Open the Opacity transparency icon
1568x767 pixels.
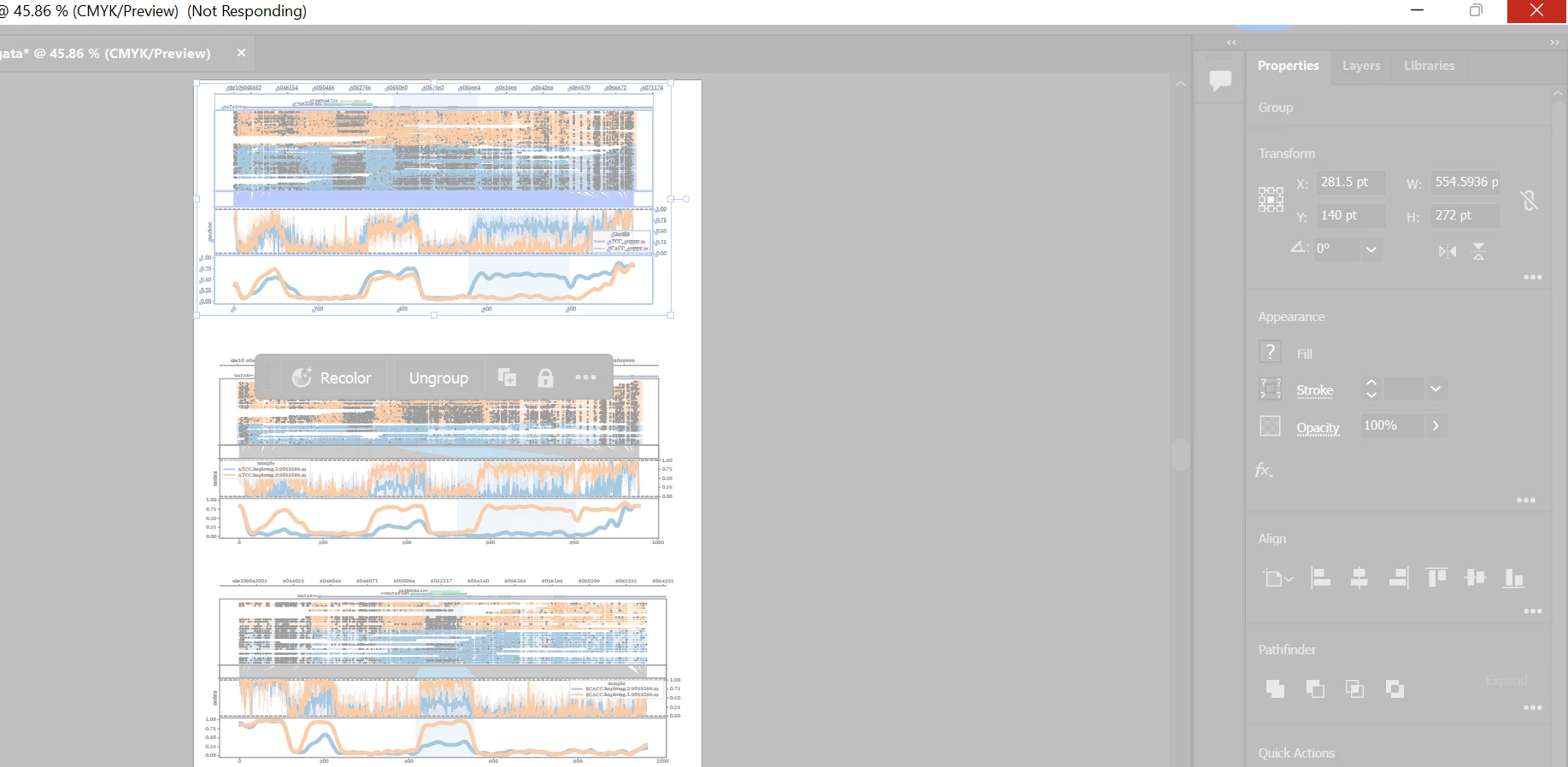coord(1271,425)
